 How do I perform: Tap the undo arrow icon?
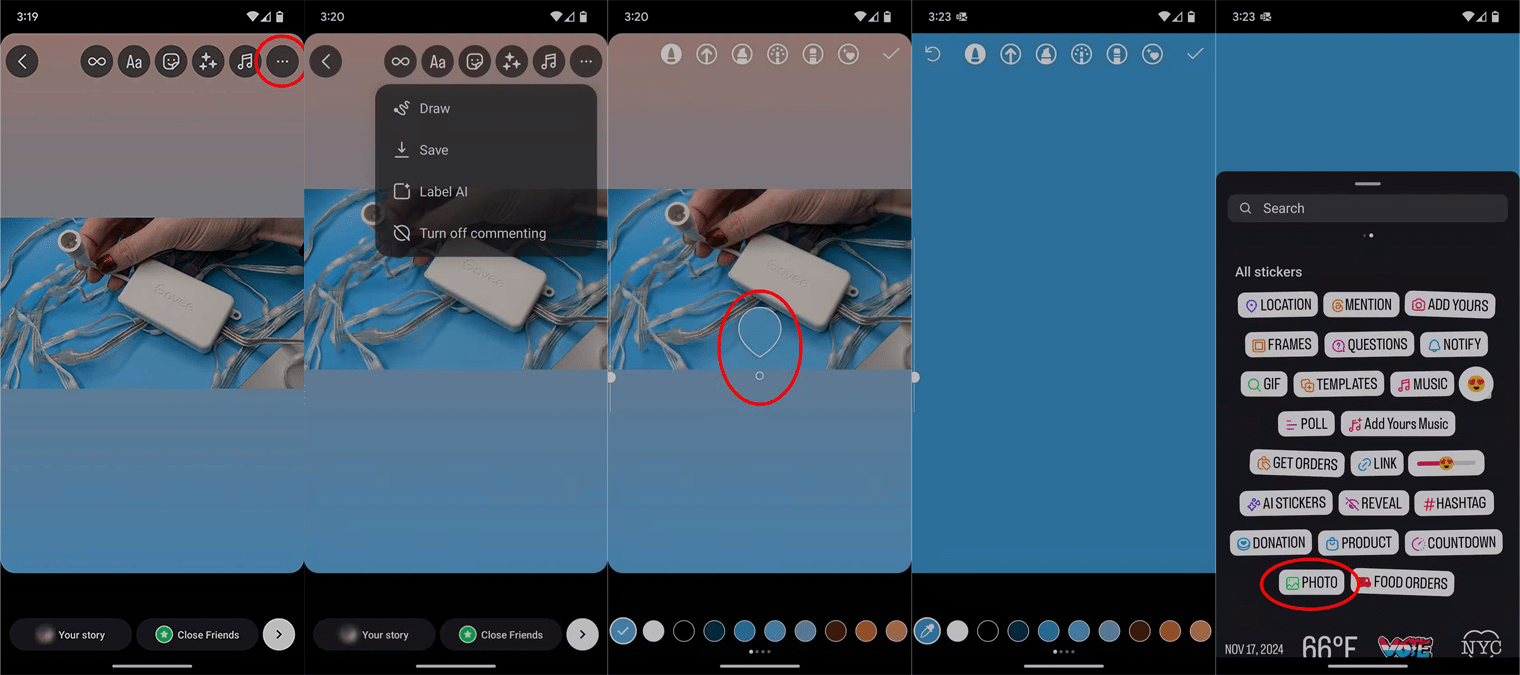(933, 54)
